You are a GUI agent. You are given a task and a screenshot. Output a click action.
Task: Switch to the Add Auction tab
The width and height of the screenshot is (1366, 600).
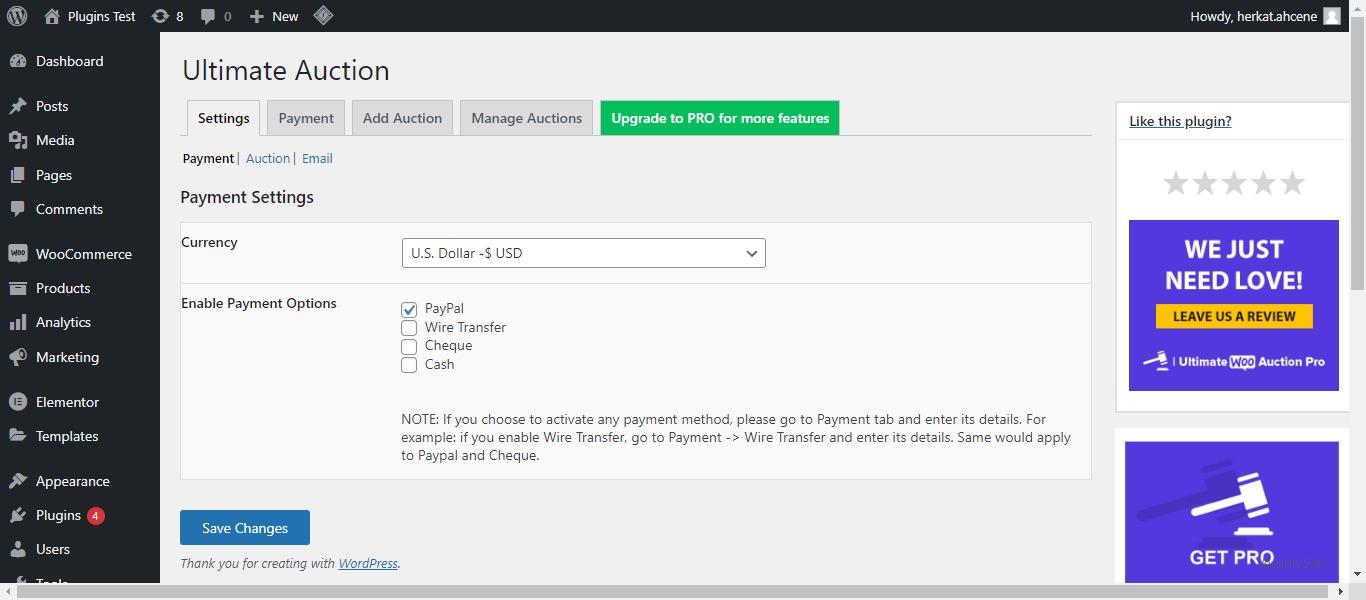pos(402,118)
